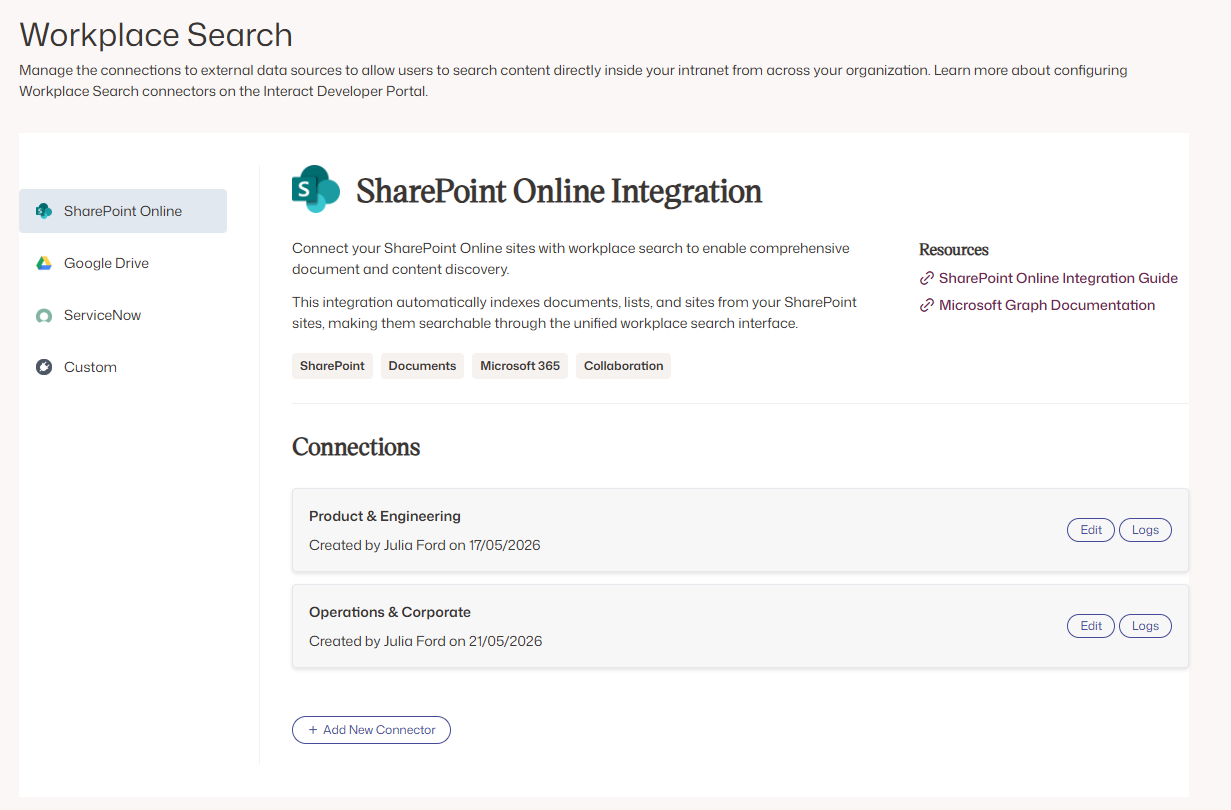Go to the Custom connector tab
The height and width of the screenshot is (810, 1231).
point(123,367)
